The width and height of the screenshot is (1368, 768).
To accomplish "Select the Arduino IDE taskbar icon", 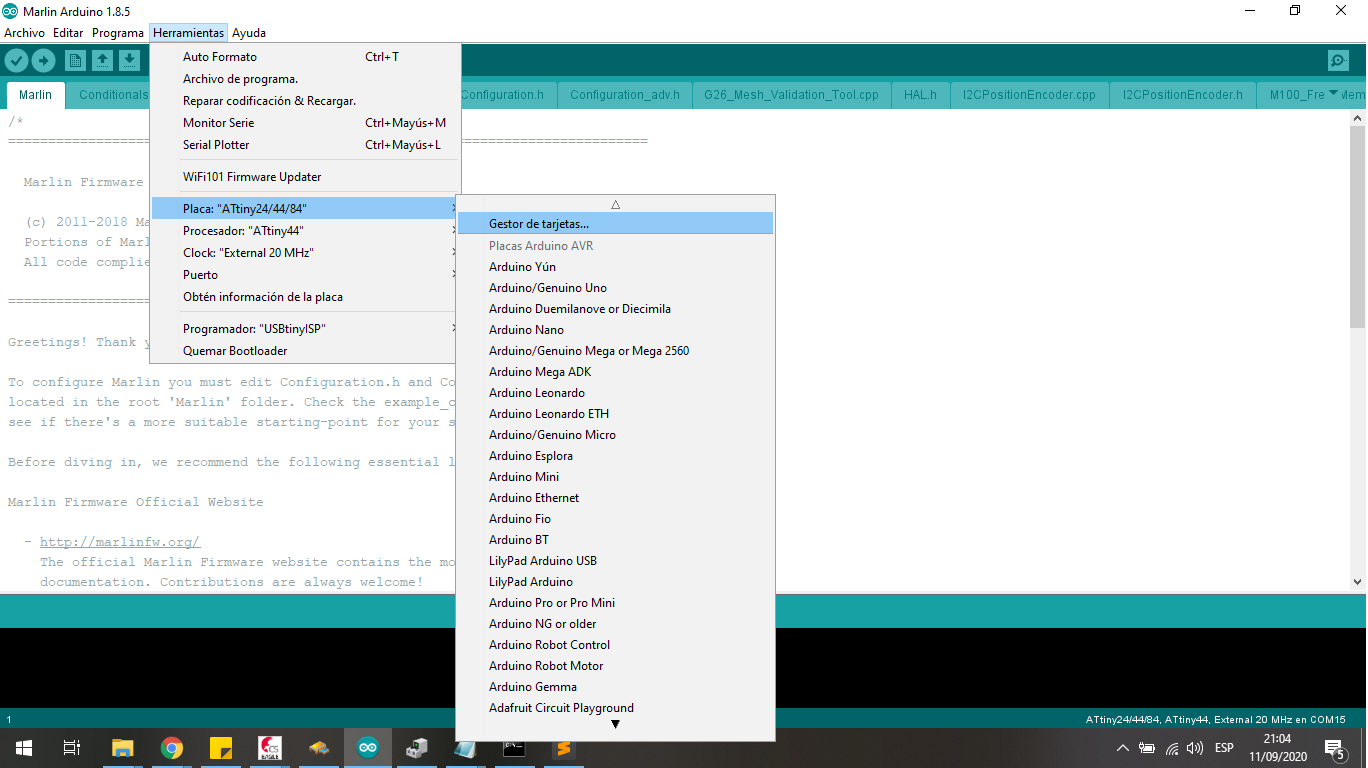I will click(x=368, y=747).
